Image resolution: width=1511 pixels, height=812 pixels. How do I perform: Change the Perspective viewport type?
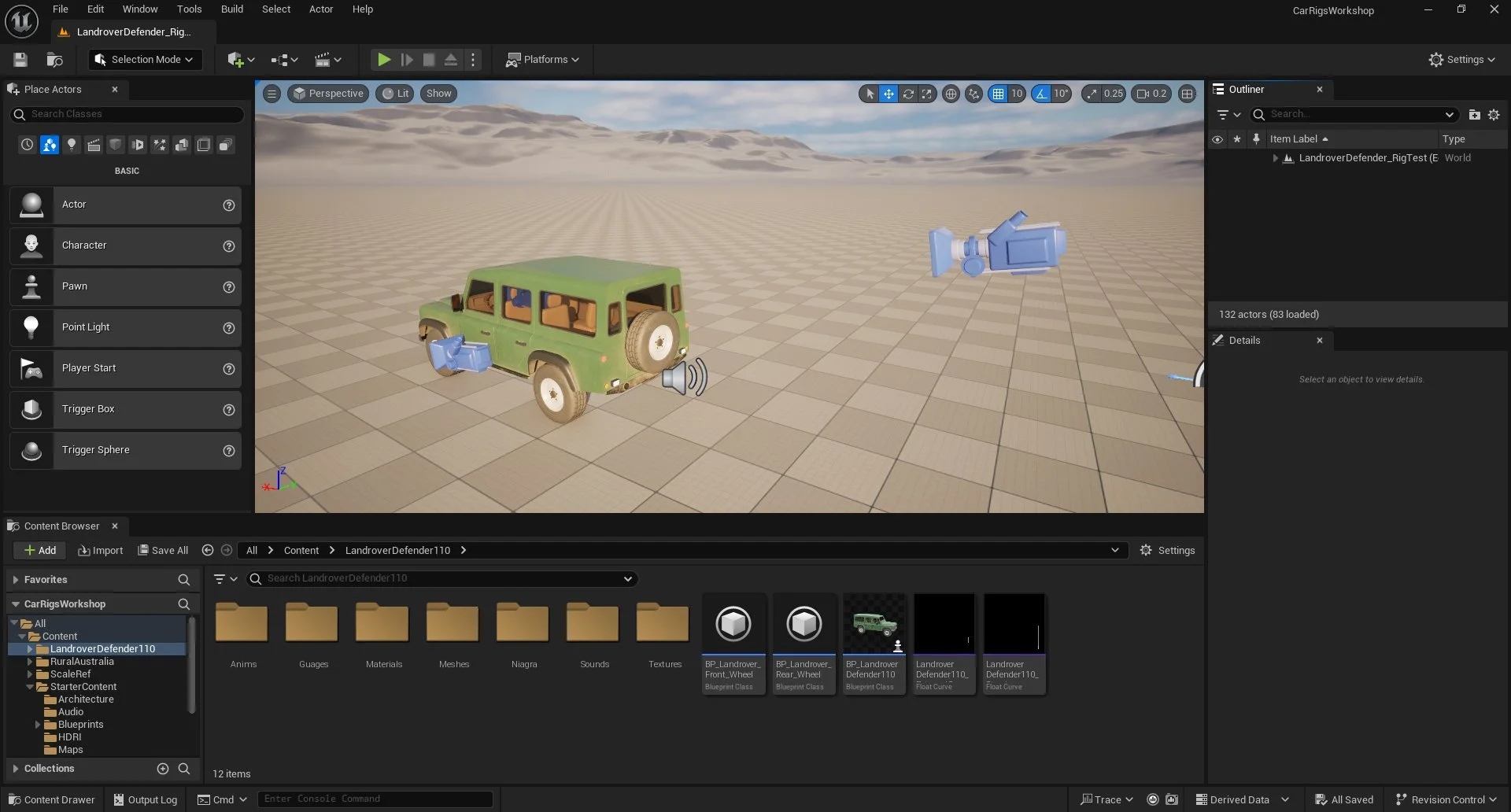[x=328, y=94]
